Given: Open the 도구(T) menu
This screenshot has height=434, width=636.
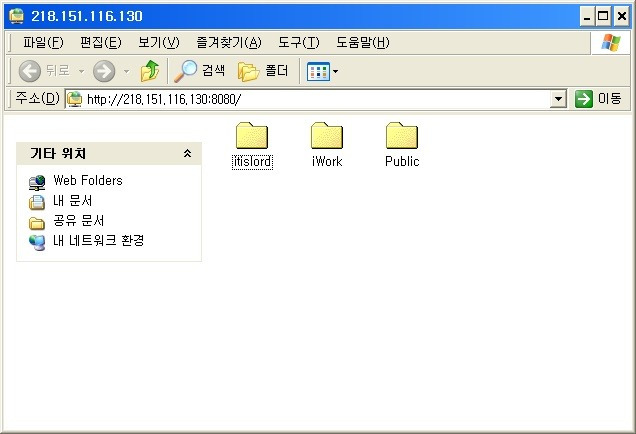Looking at the screenshot, I should click(x=299, y=42).
